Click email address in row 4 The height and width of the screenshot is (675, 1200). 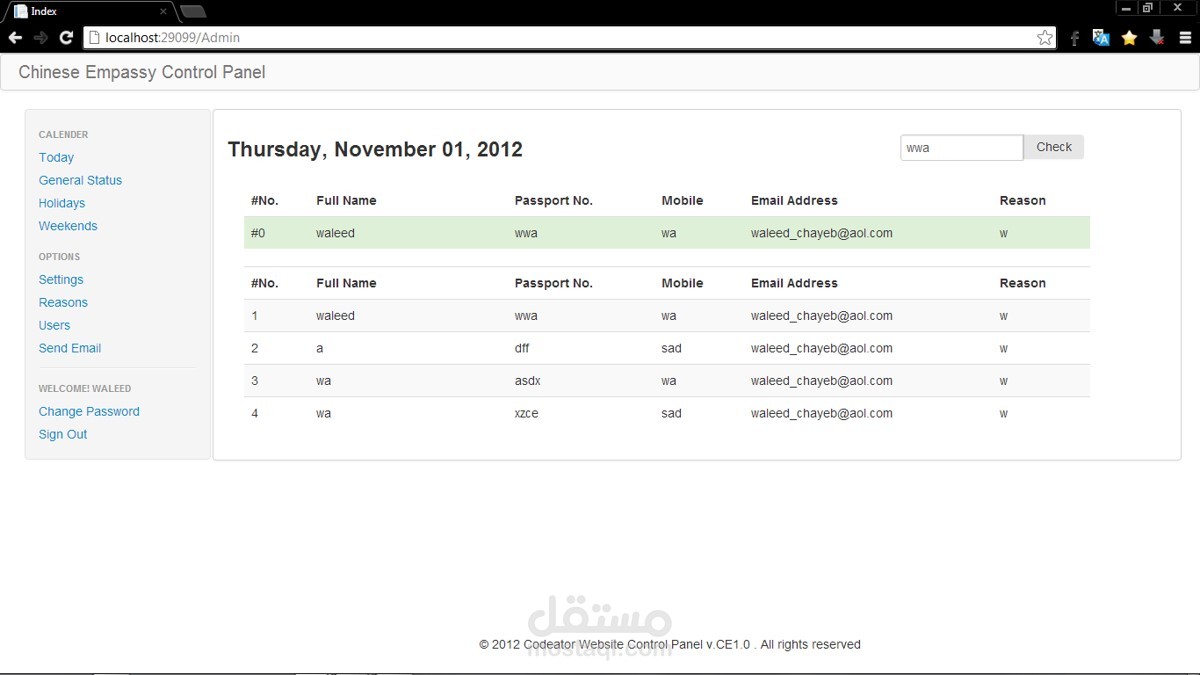point(822,413)
